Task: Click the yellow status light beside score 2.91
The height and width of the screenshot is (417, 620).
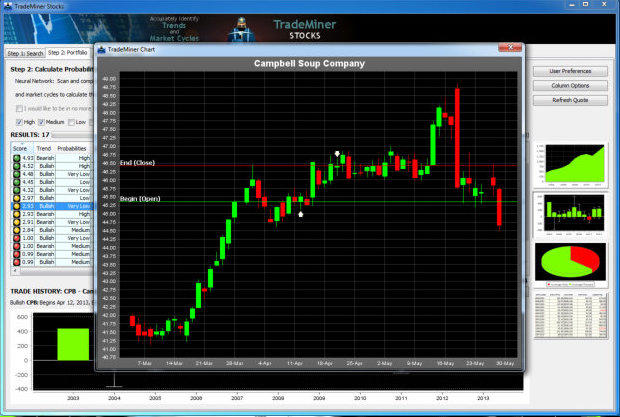Action: pos(17,222)
